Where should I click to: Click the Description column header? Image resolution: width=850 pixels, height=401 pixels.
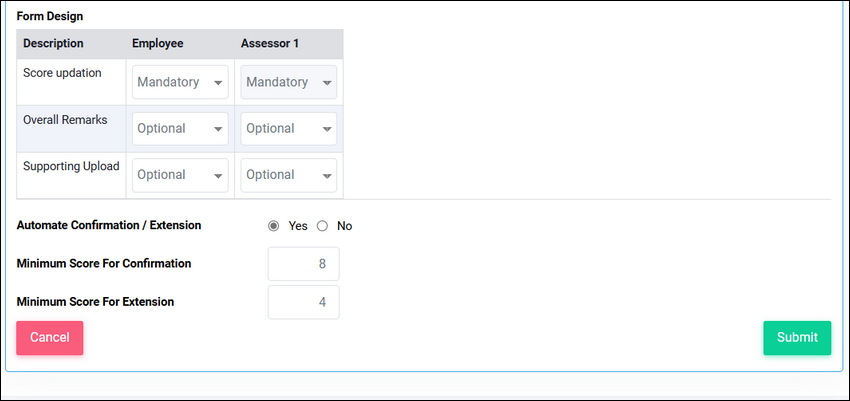[x=53, y=44]
